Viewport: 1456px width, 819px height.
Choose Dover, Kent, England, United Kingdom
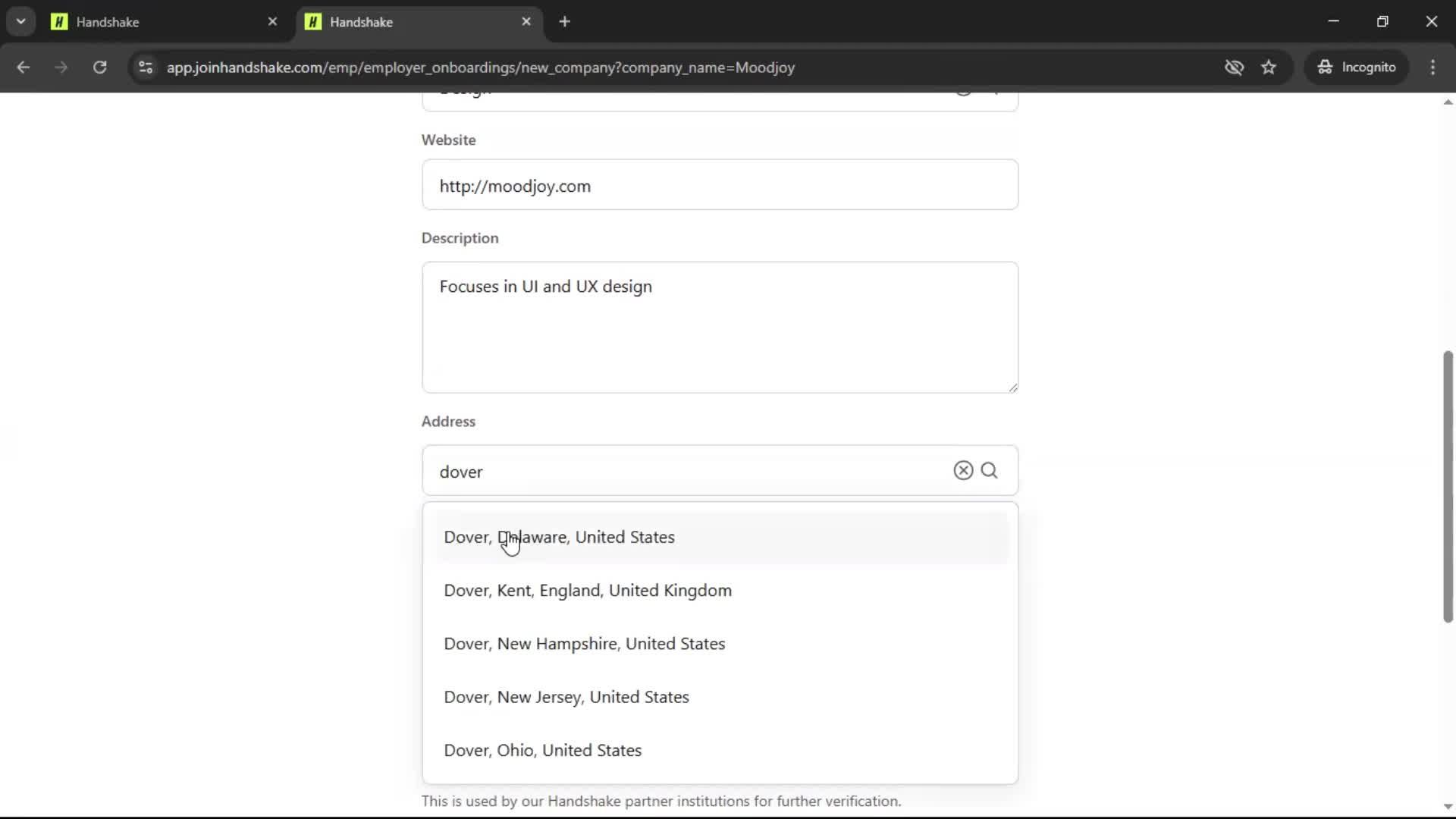click(720, 590)
